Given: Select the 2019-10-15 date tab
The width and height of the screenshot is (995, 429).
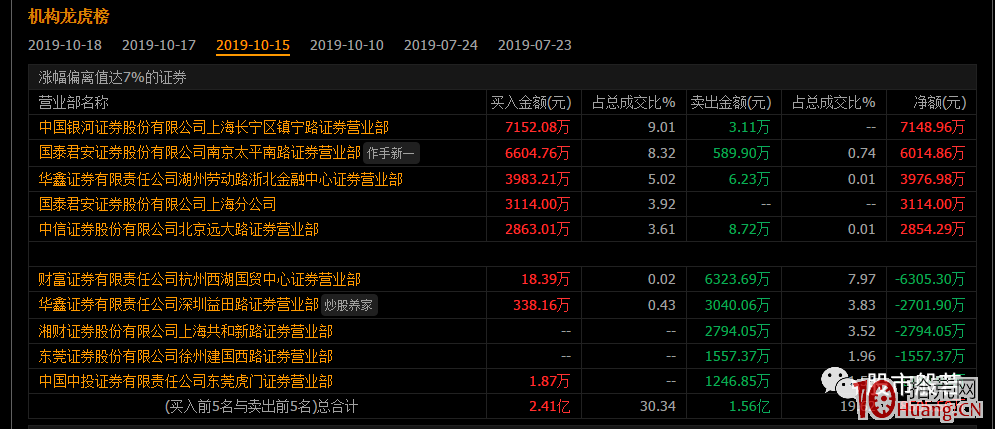Looking at the screenshot, I should pyautogui.click(x=253, y=46).
